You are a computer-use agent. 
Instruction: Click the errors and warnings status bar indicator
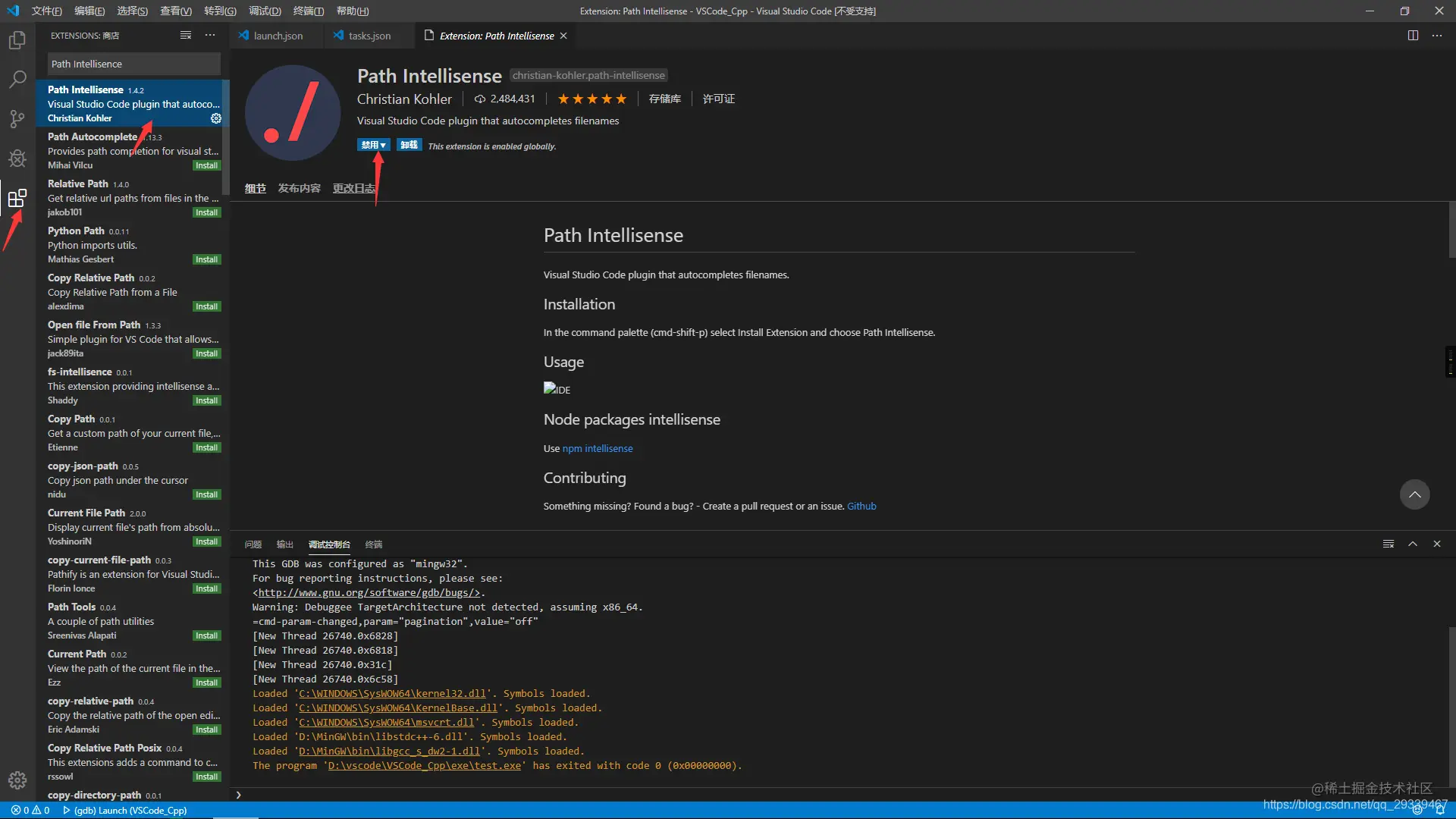tap(30, 810)
